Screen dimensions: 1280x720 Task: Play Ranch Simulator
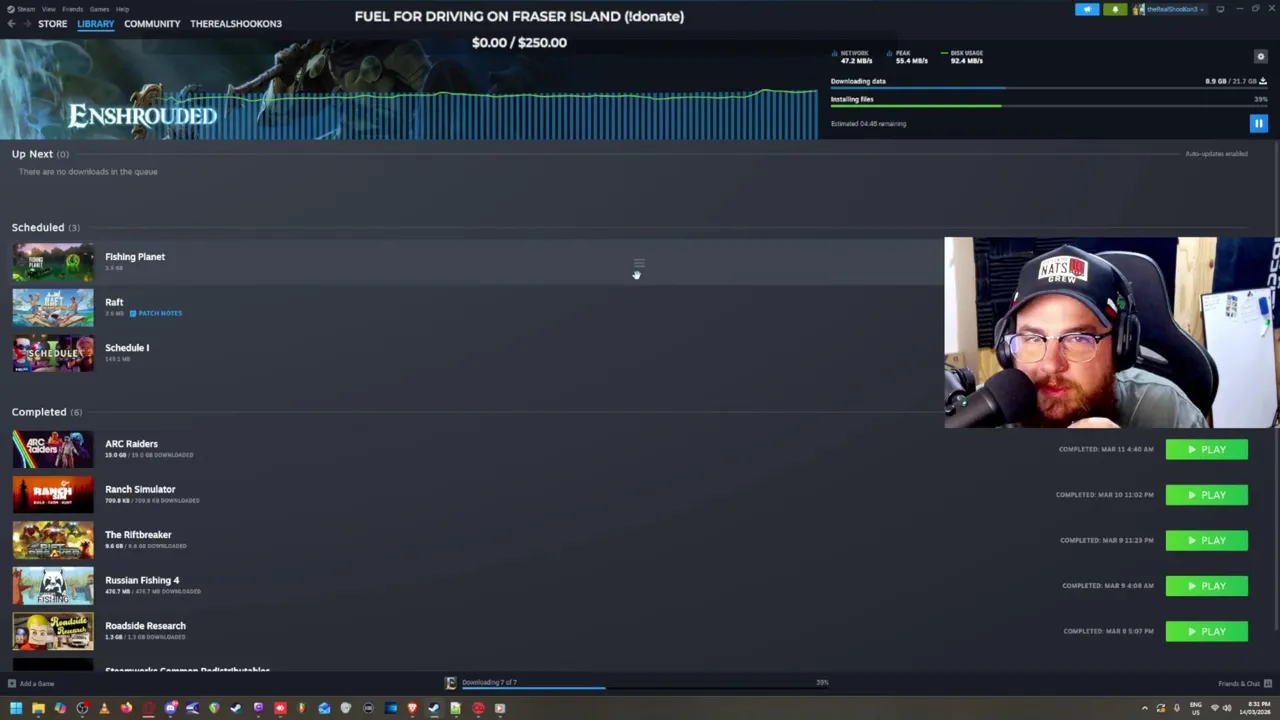coord(1206,495)
